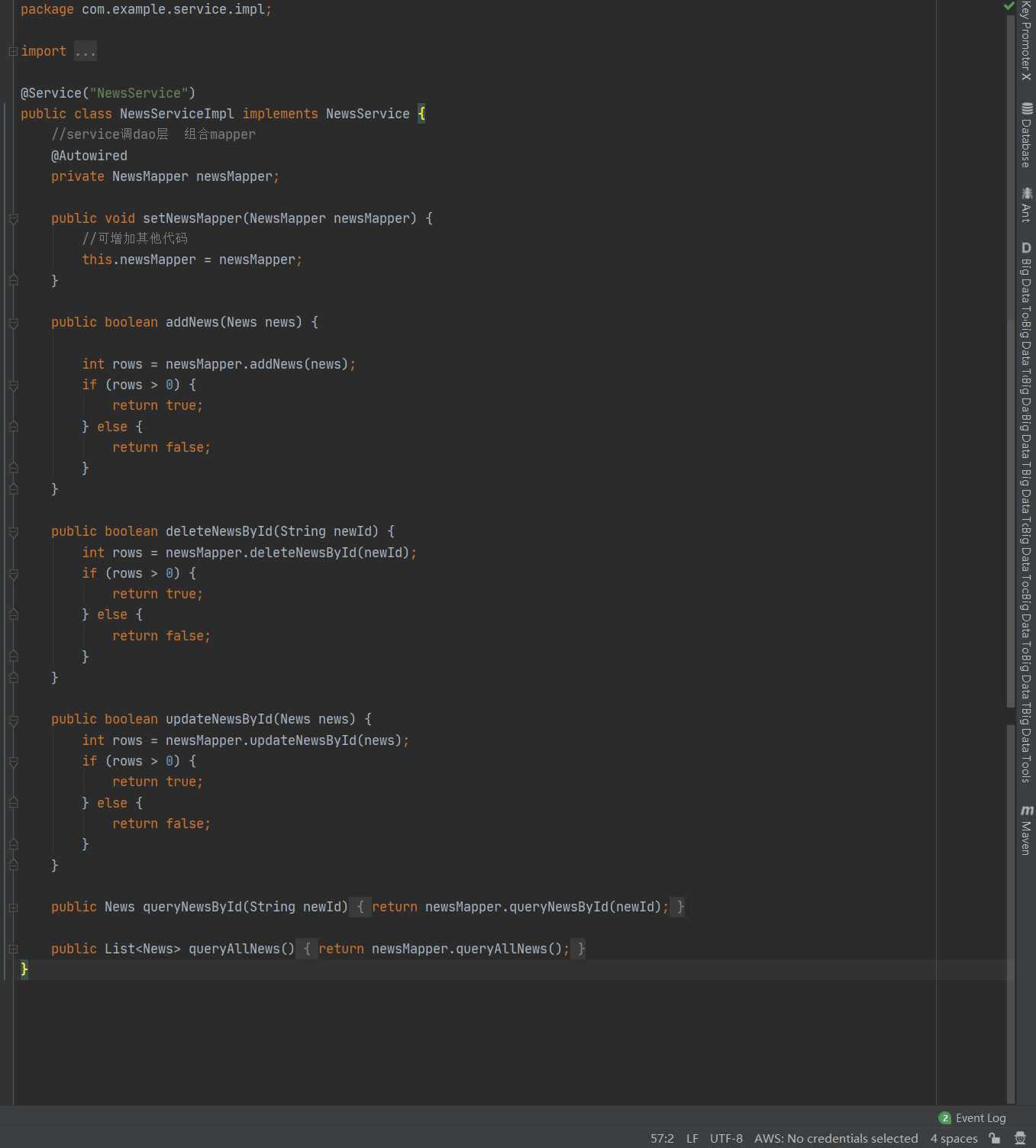Change the LF line separator setting
1036x1148 pixels.
[692, 1138]
